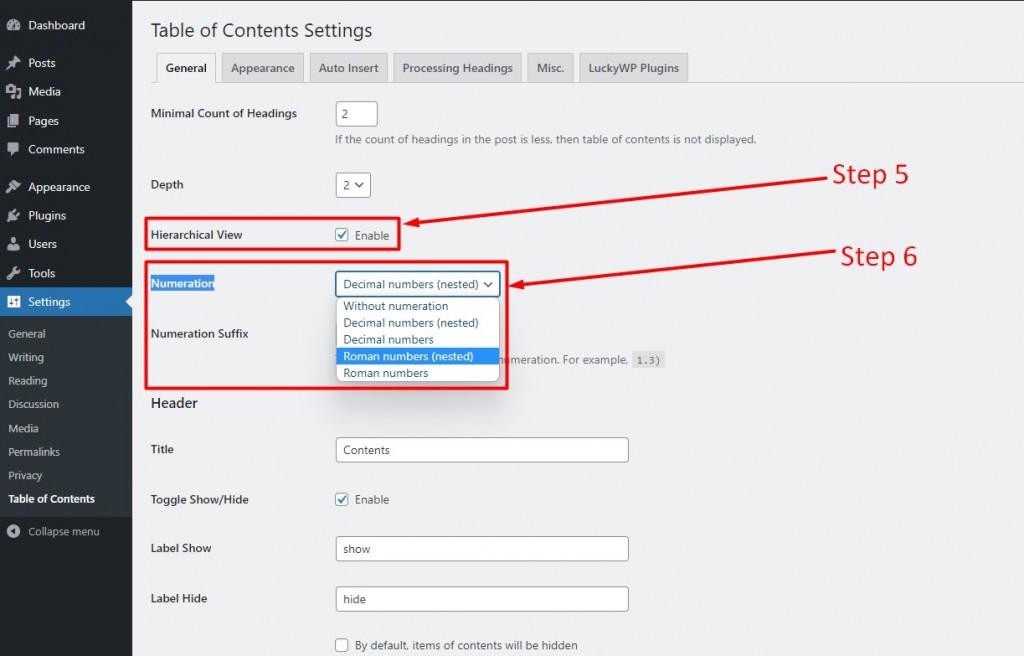The image size is (1024, 656).
Task: Click the Collapse menu arrow icon
Action: coord(13,531)
